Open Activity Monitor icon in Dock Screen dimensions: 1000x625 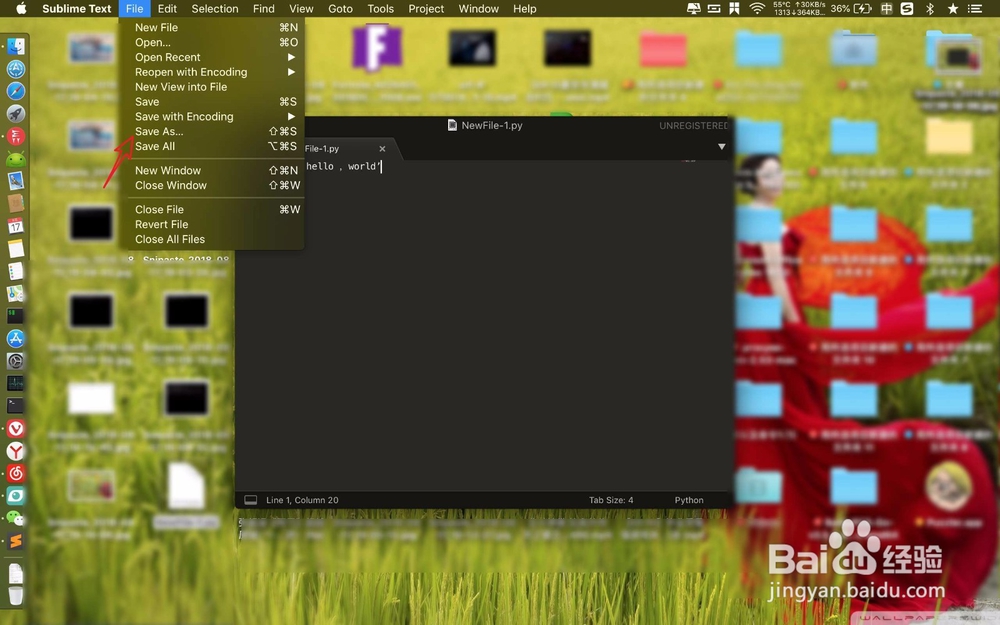[15, 383]
